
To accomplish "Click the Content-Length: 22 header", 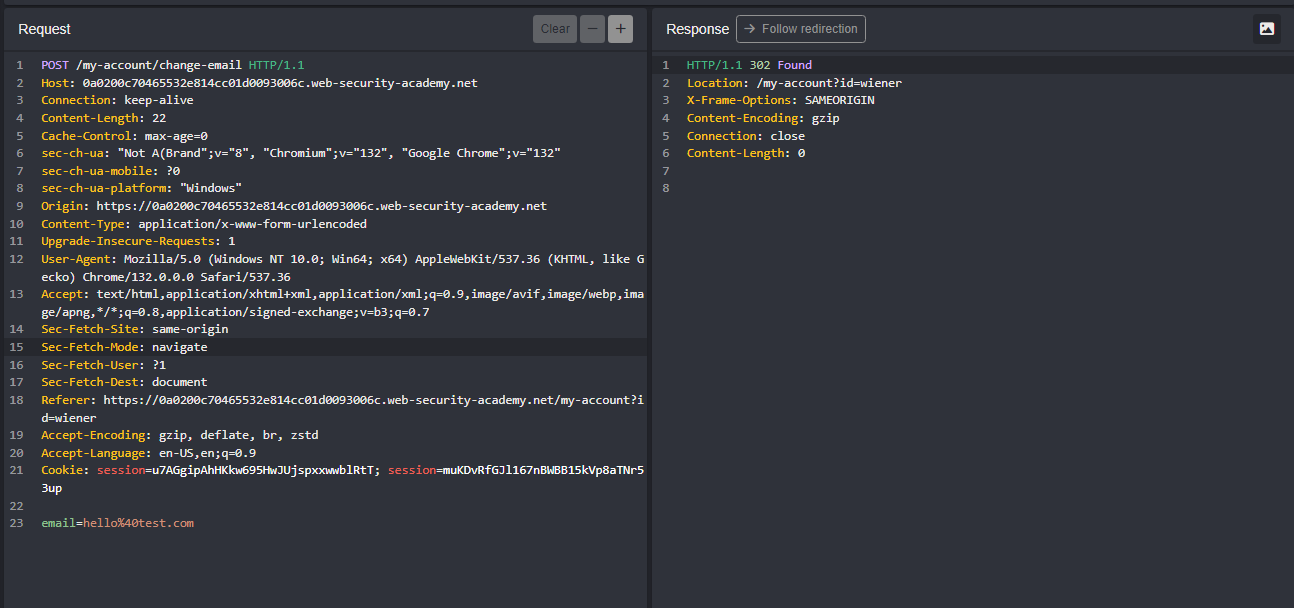I will [103, 118].
